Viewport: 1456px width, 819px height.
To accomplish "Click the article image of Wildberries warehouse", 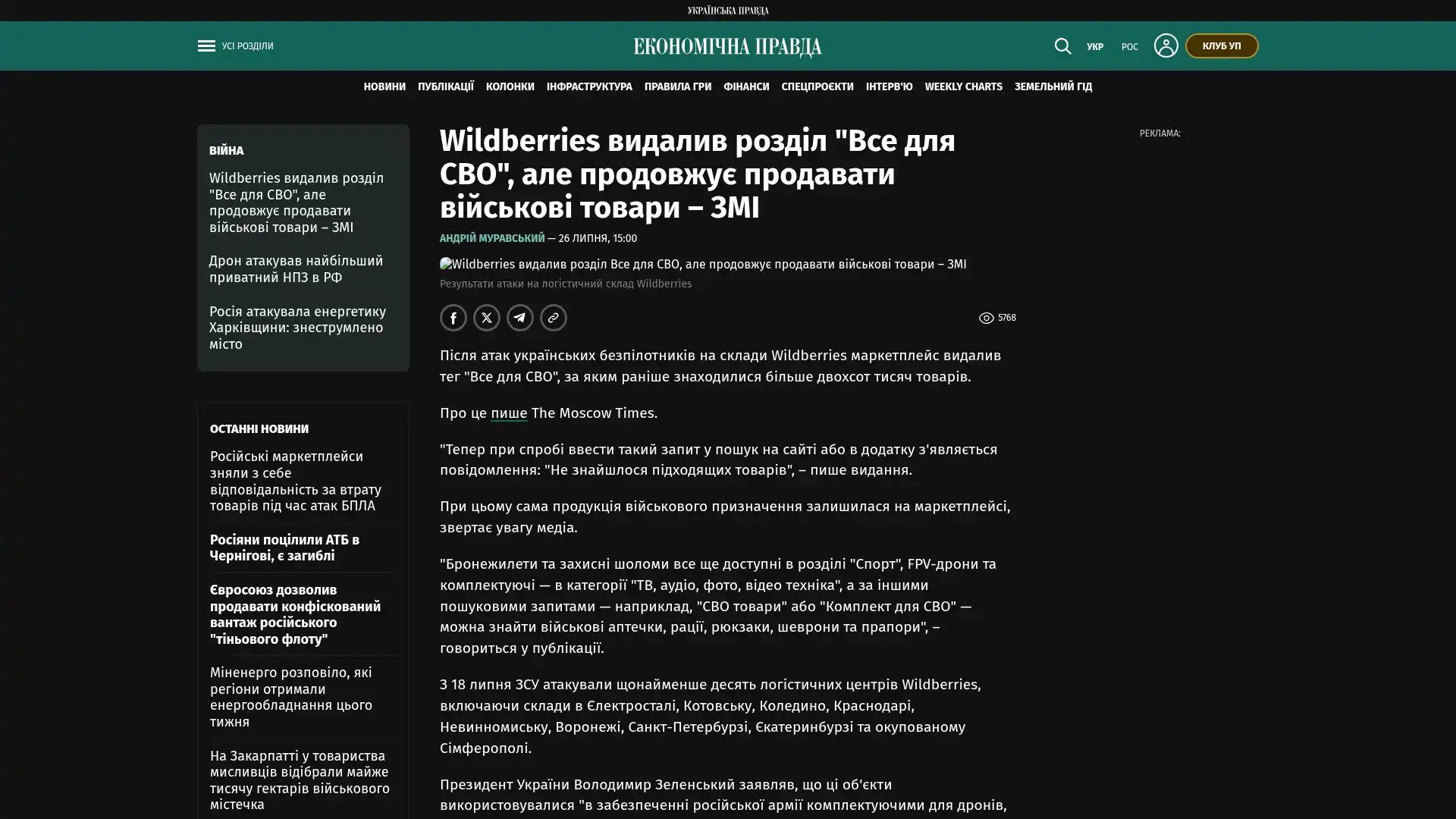I will (703, 264).
